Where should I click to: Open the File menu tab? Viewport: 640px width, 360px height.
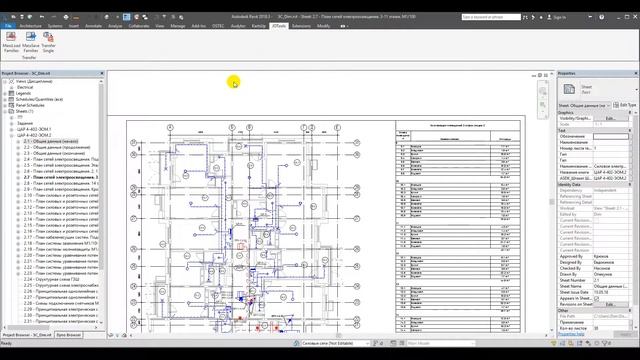(8, 26)
